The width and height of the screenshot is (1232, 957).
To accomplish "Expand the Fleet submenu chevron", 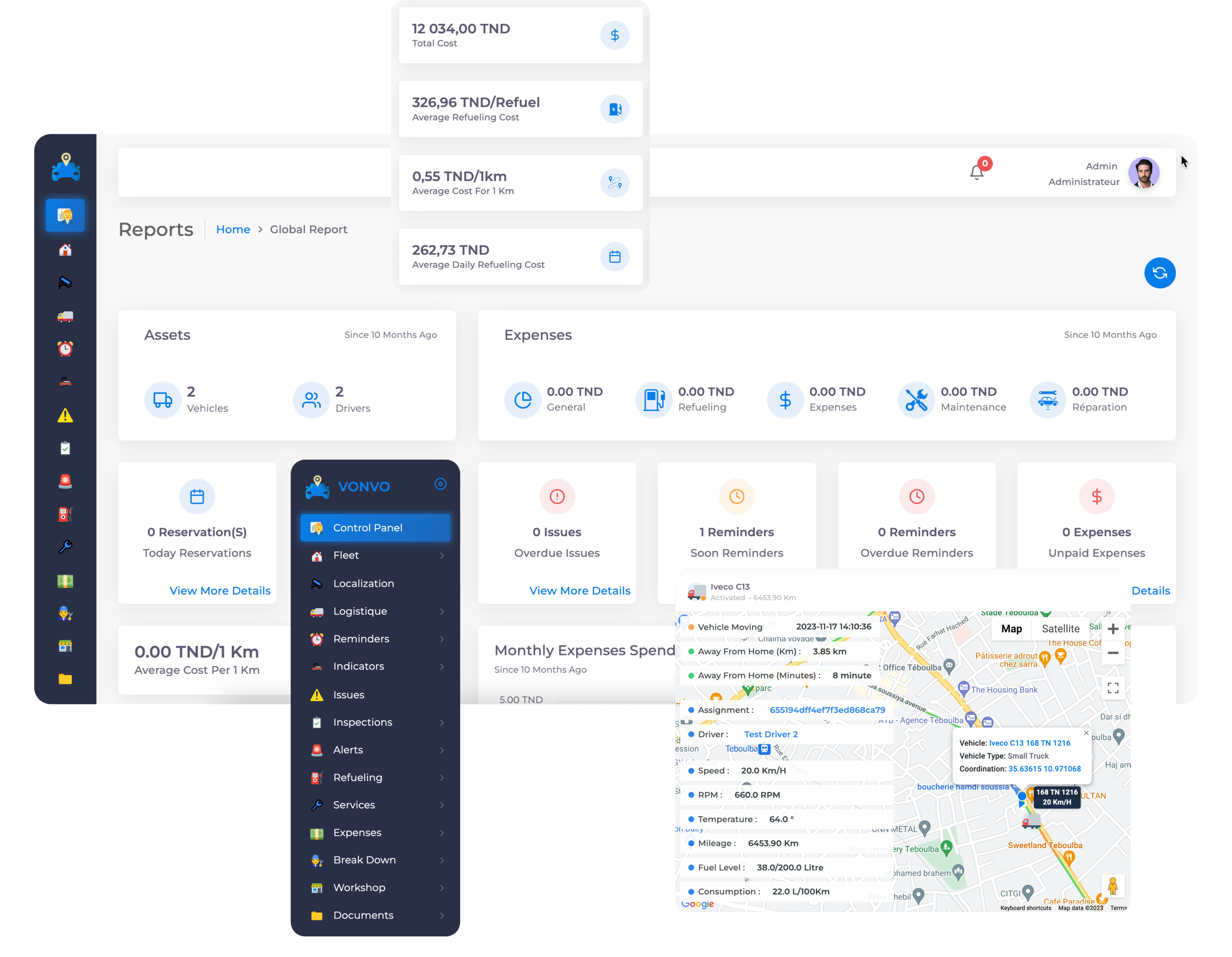I will tap(442, 556).
